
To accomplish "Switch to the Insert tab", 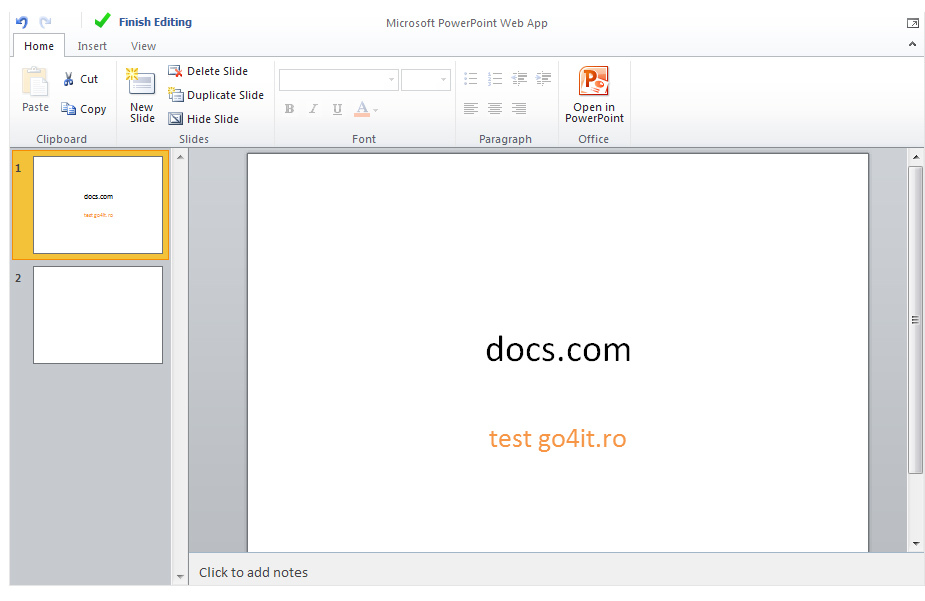I will [92, 46].
